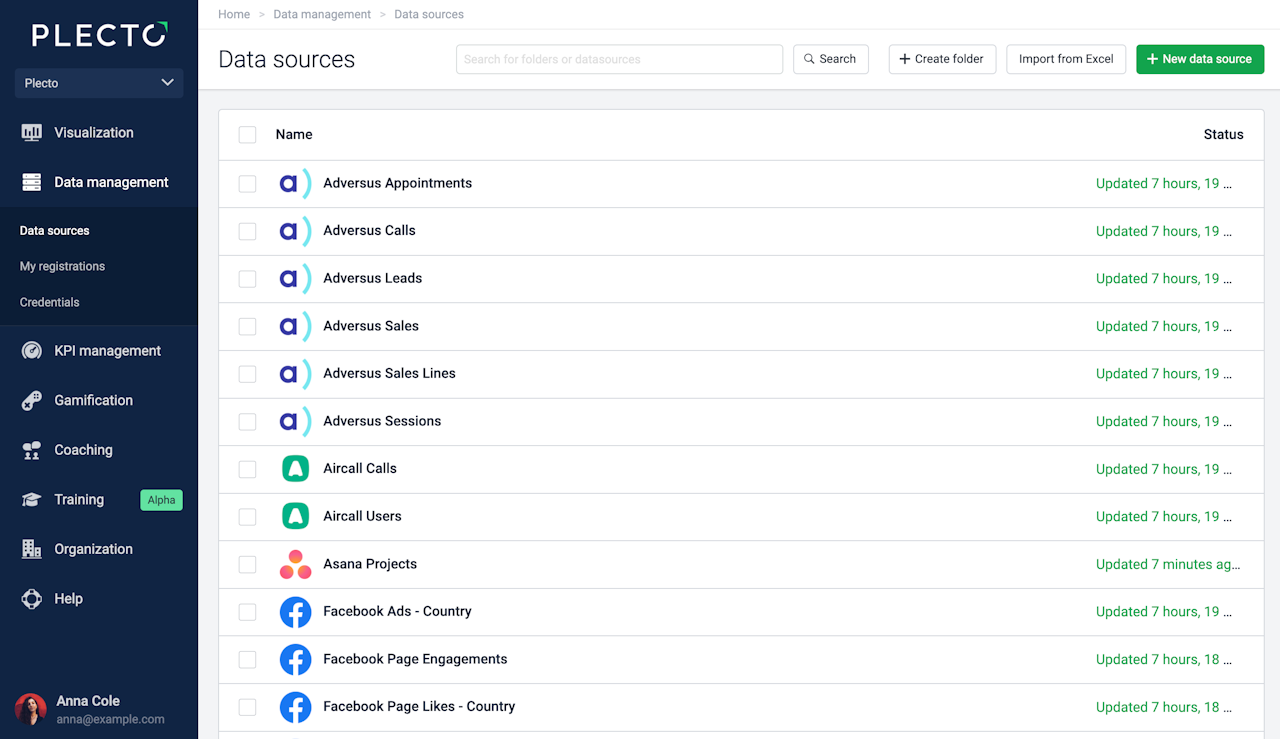Click the Adversus Appointments logo icon
This screenshot has width=1280, height=739.
click(295, 183)
